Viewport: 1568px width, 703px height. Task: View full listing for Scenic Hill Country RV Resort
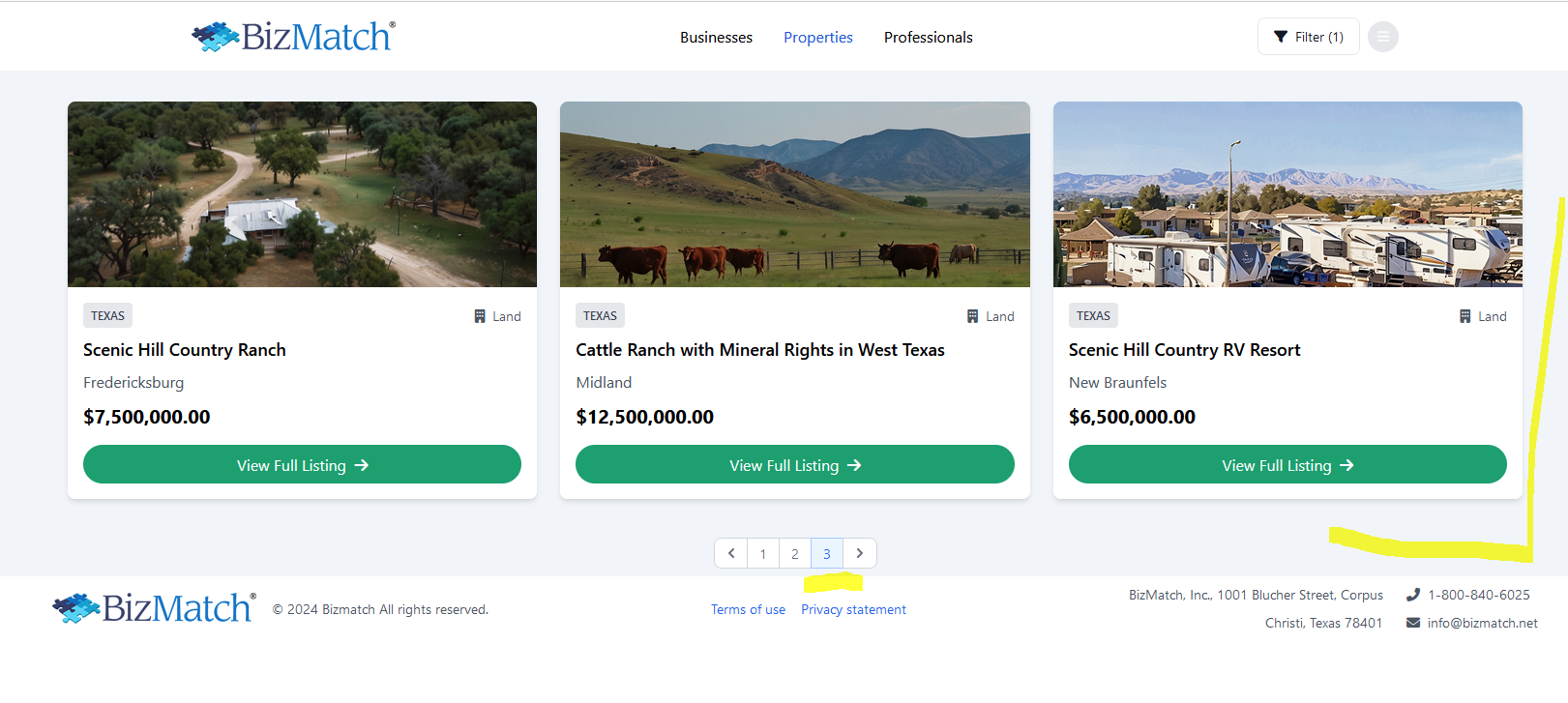1287,465
